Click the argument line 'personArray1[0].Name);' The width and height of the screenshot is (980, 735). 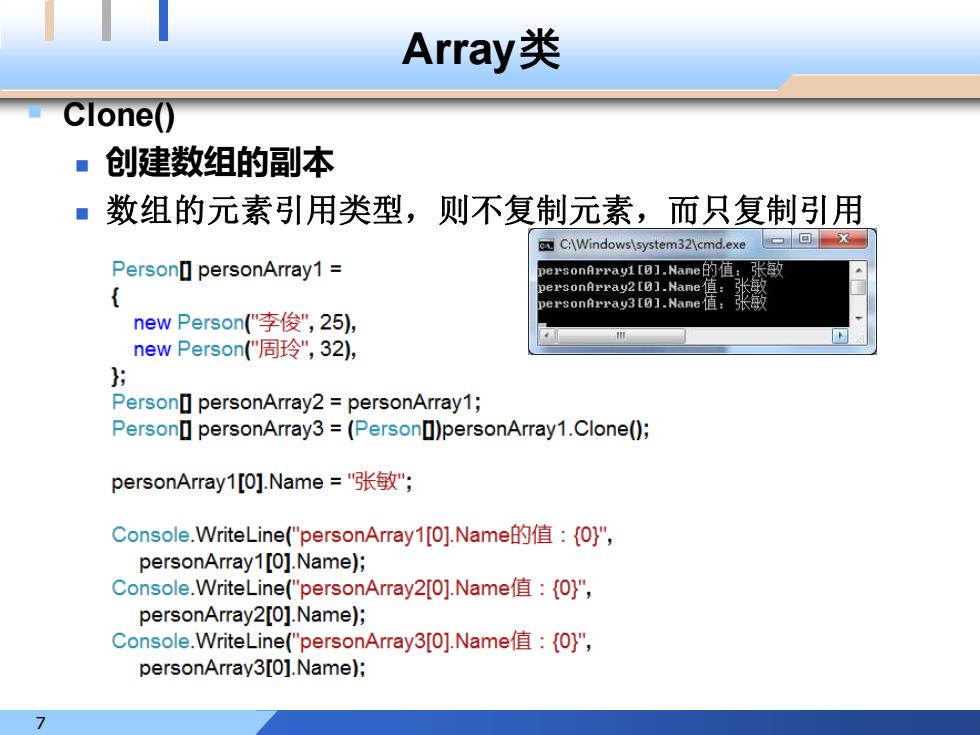(x=252, y=561)
